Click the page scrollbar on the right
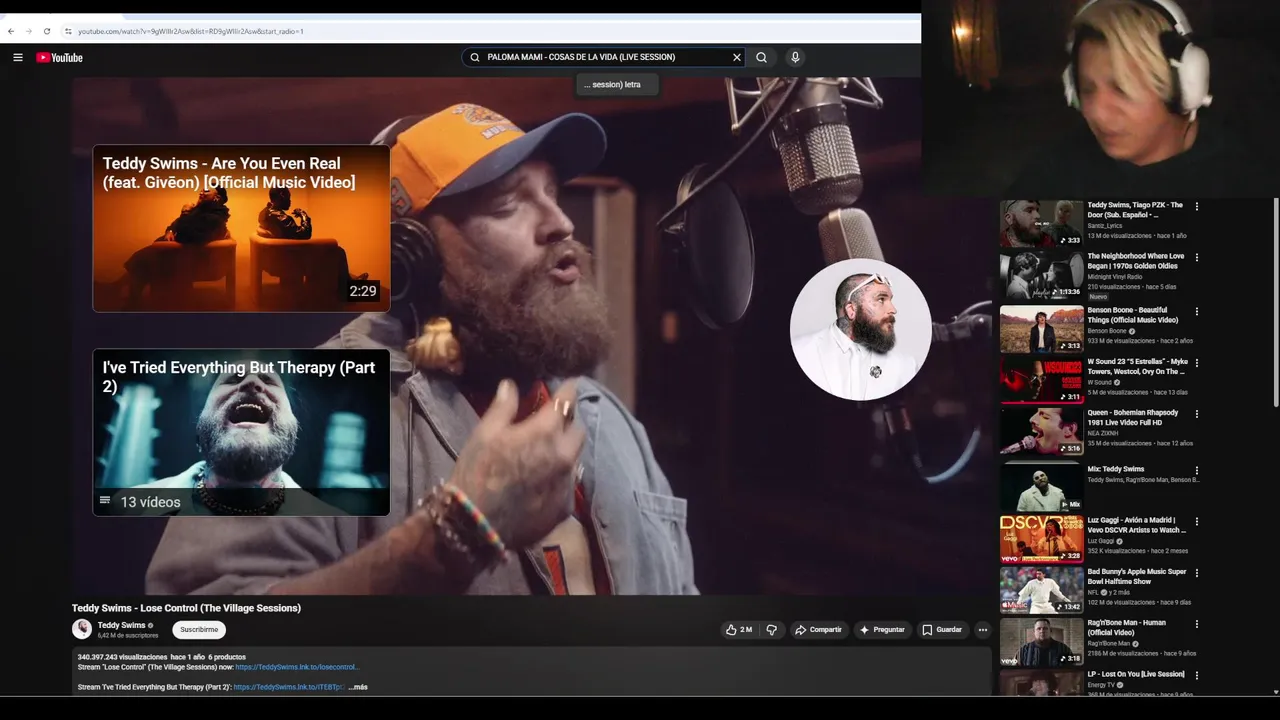1280x720 pixels. click(1275, 302)
